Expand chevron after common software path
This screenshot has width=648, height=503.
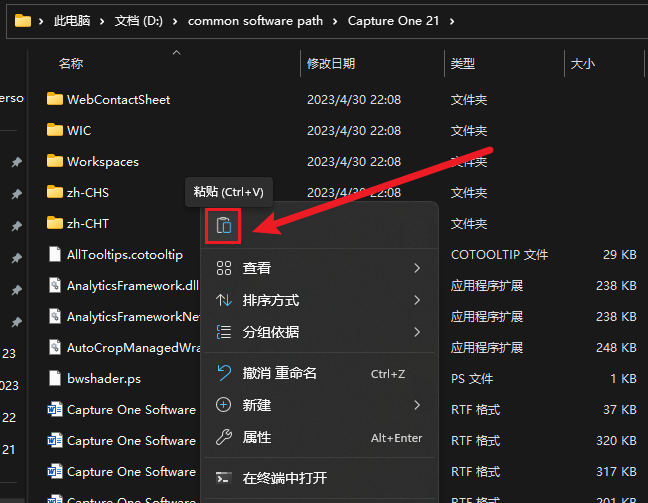tap(335, 21)
